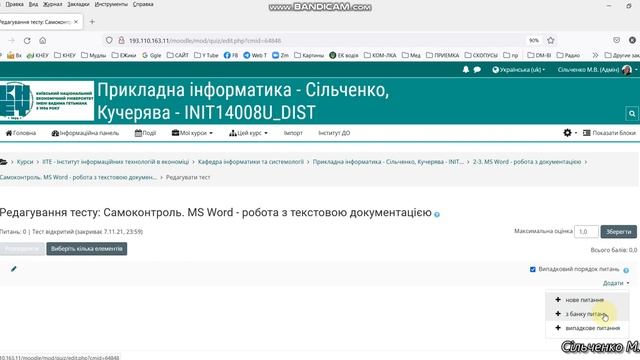640x360 pixels.
Task: Open the Радио bookmark folder
Action: tap(569, 55)
